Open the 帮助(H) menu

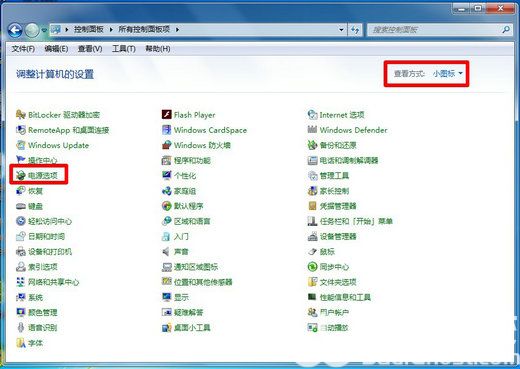[x=158, y=49]
